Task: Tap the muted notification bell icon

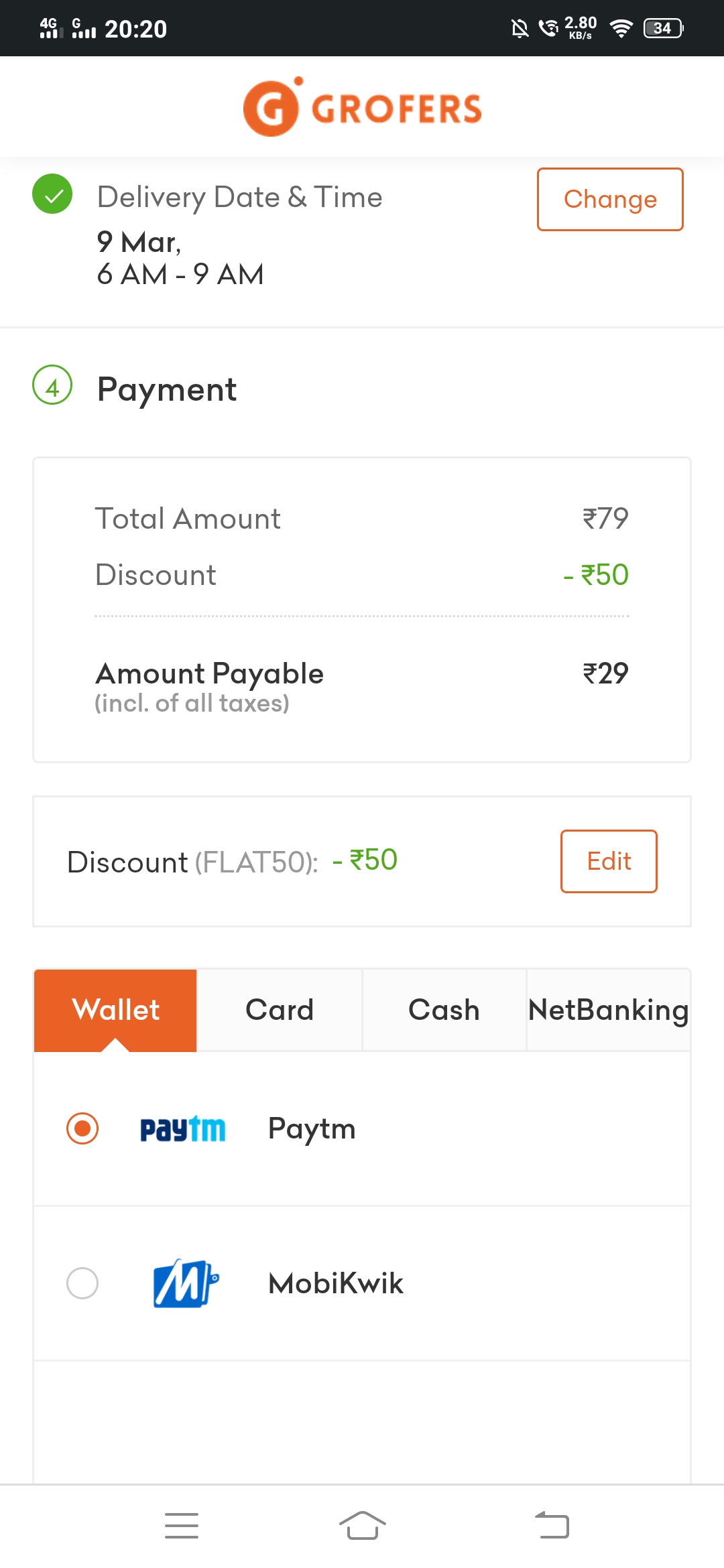Action: [x=520, y=28]
